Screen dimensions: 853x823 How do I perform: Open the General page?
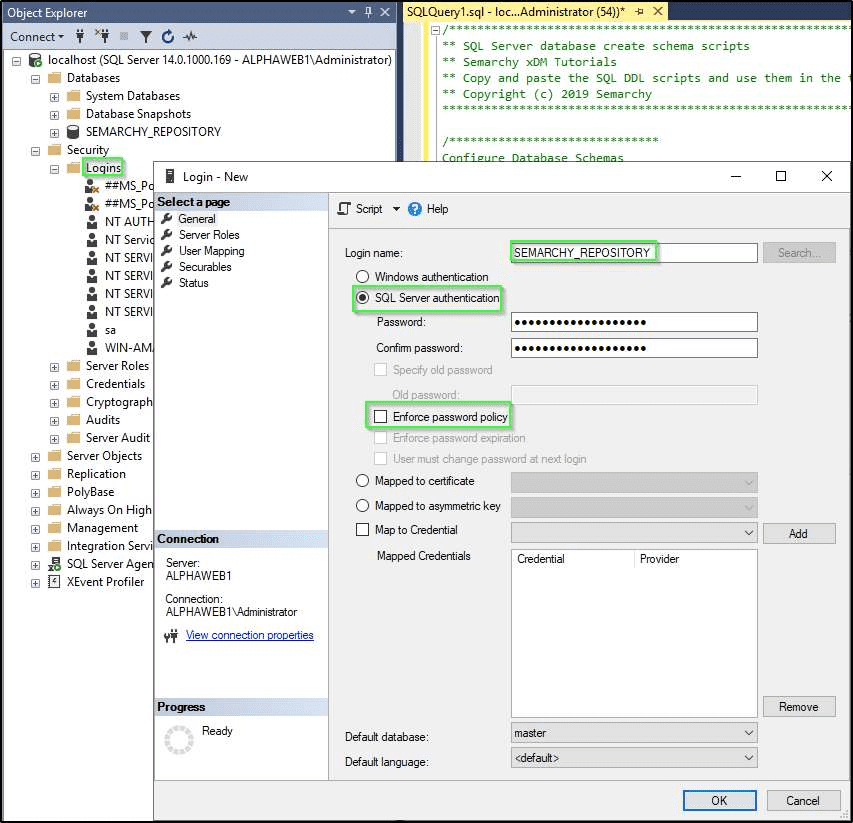coord(197,219)
